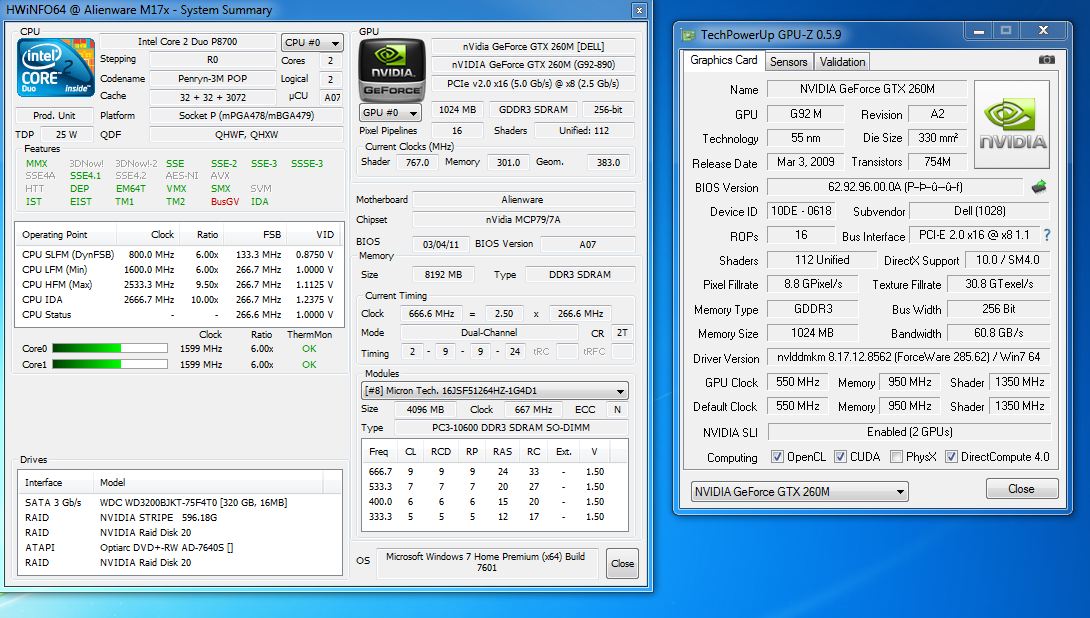Image resolution: width=1090 pixels, height=618 pixels.
Task: Click the Memory Size field 8192 MB
Action: coord(444,275)
